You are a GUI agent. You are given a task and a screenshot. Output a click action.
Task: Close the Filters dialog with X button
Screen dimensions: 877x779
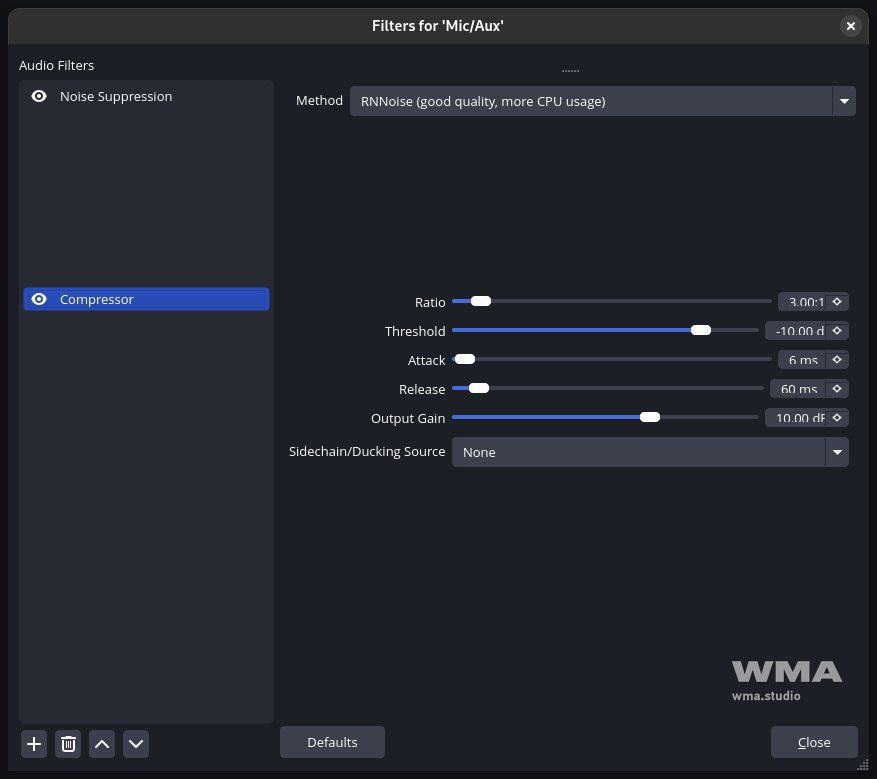[851, 26]
